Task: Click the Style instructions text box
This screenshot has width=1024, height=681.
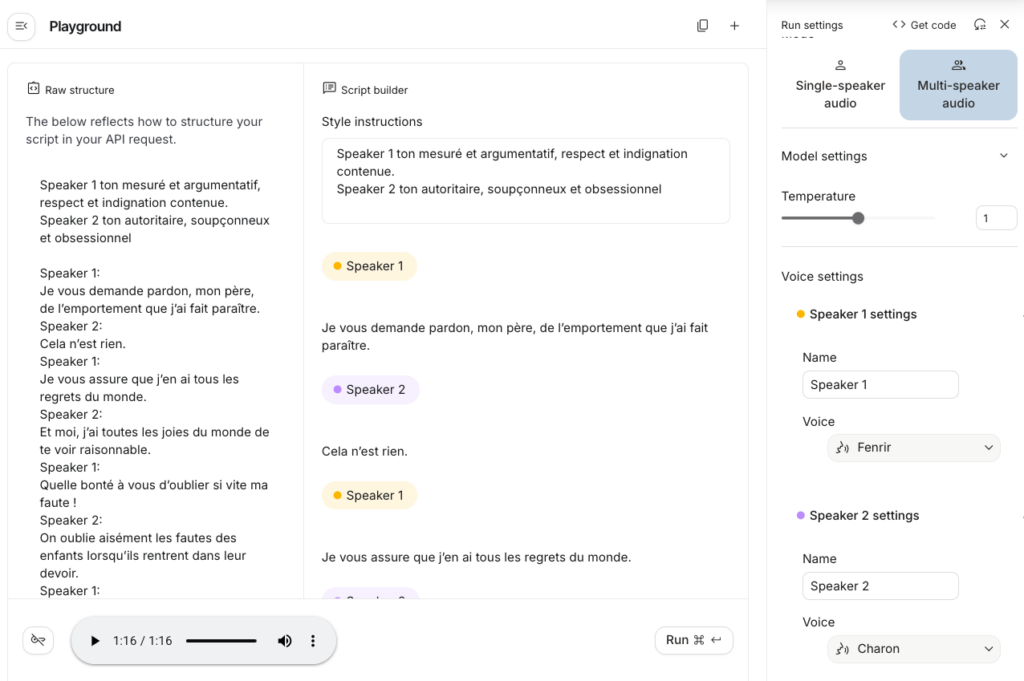Action: coord(525,180)
